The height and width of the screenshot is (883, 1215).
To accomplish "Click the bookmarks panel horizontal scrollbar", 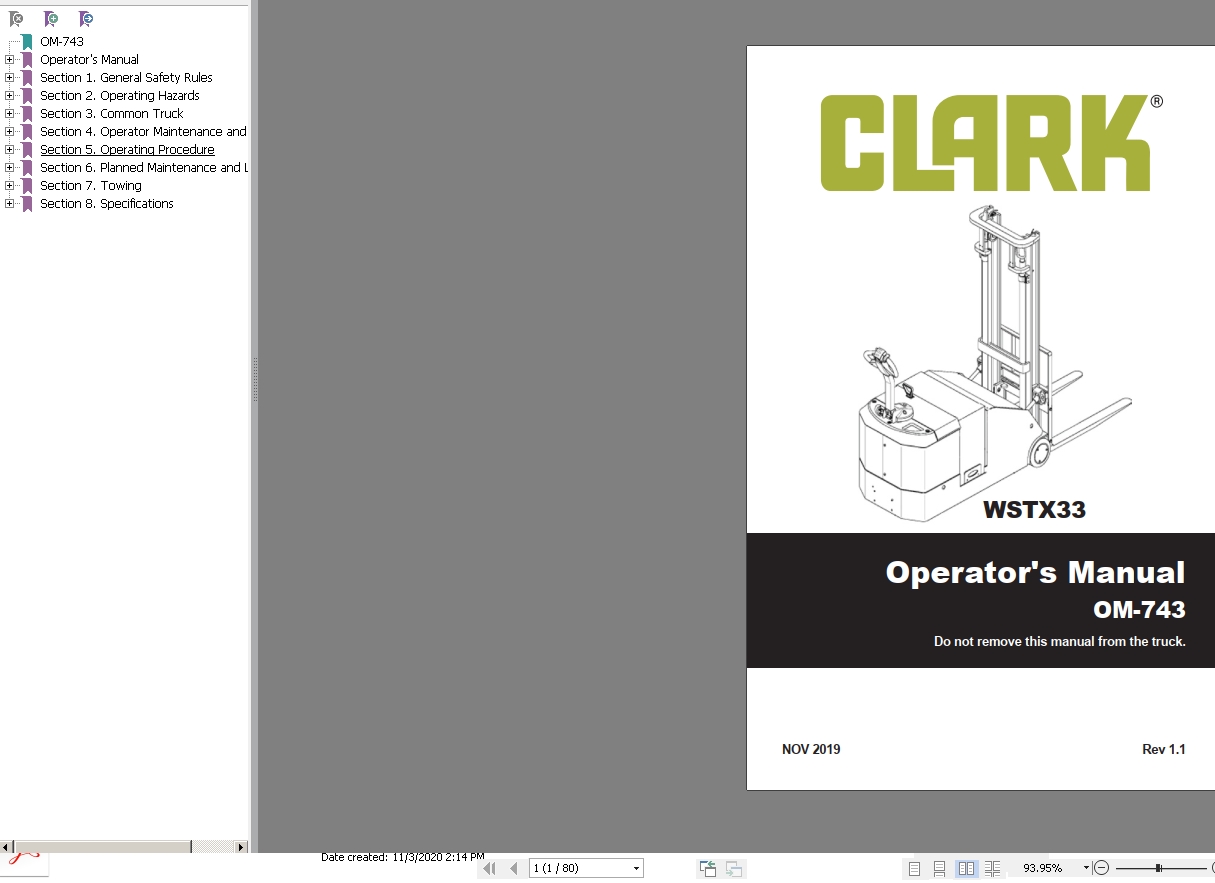I will click(x=102, y=847).
